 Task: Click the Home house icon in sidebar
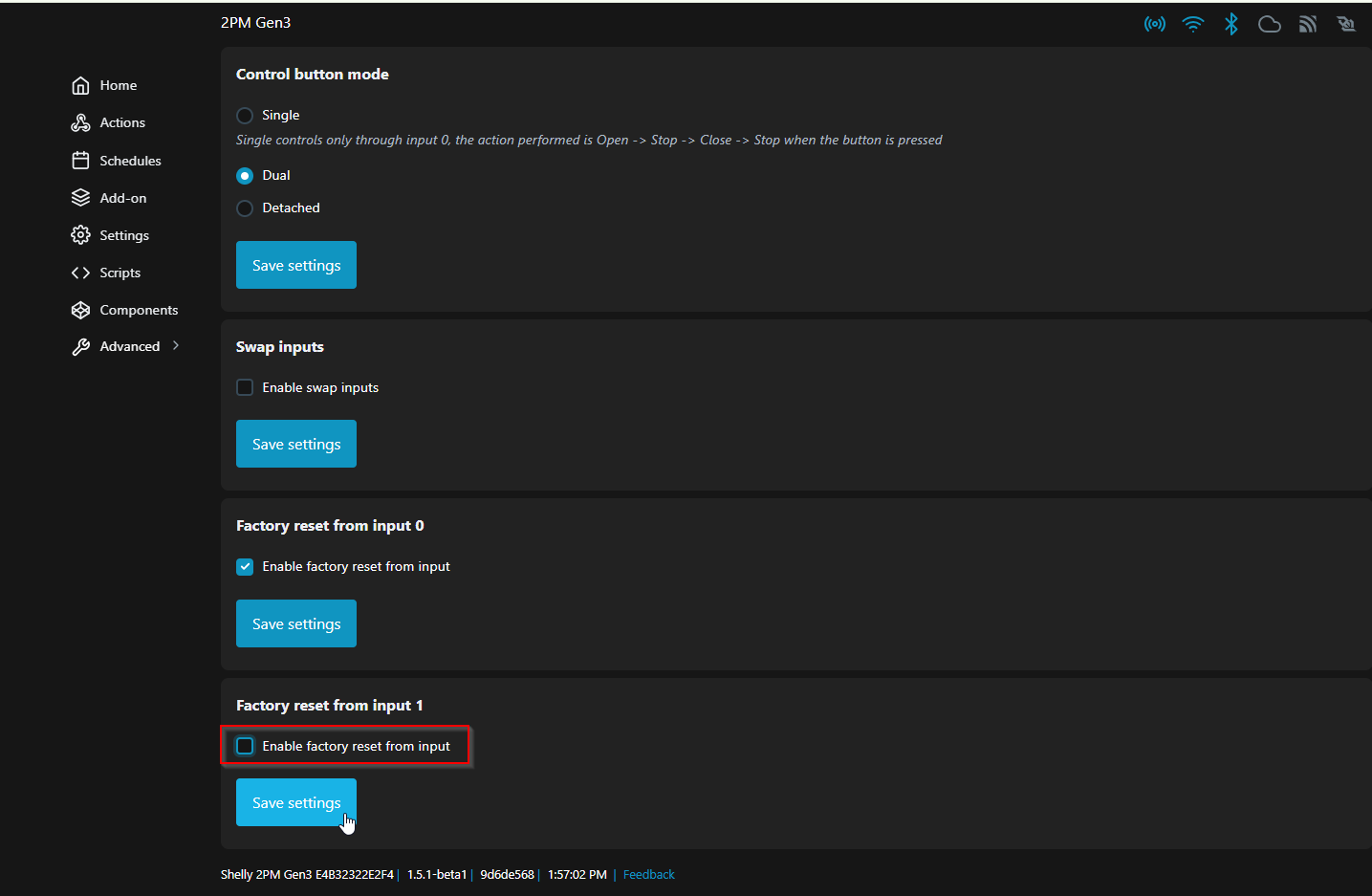pos(81,86)
